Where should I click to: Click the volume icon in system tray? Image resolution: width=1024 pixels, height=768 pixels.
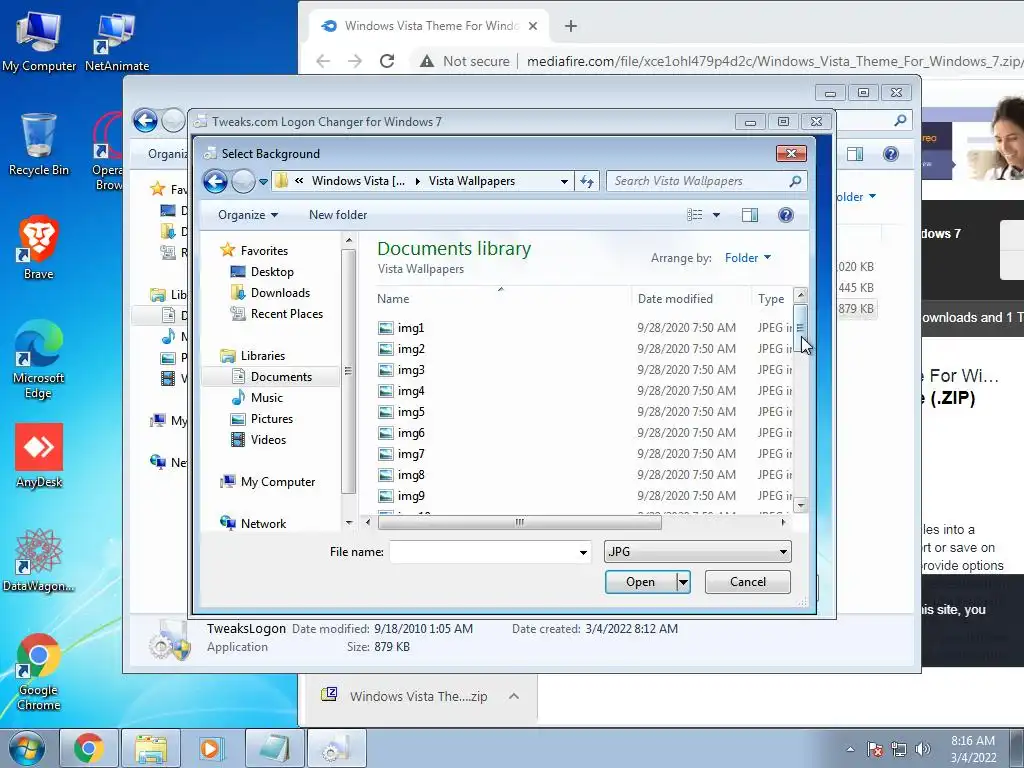[922, 749]
